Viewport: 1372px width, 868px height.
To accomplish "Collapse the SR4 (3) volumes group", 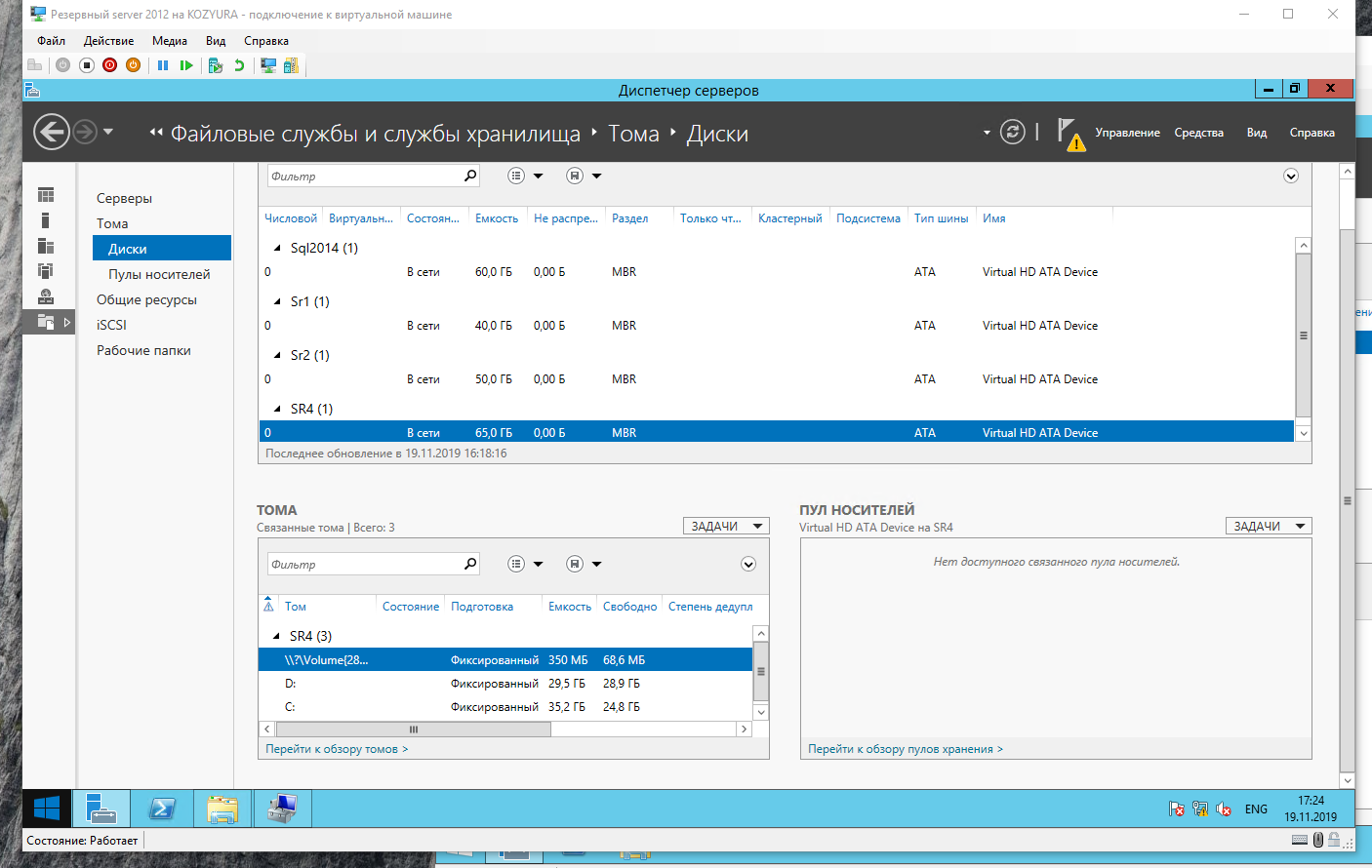I will coord(276,636).
